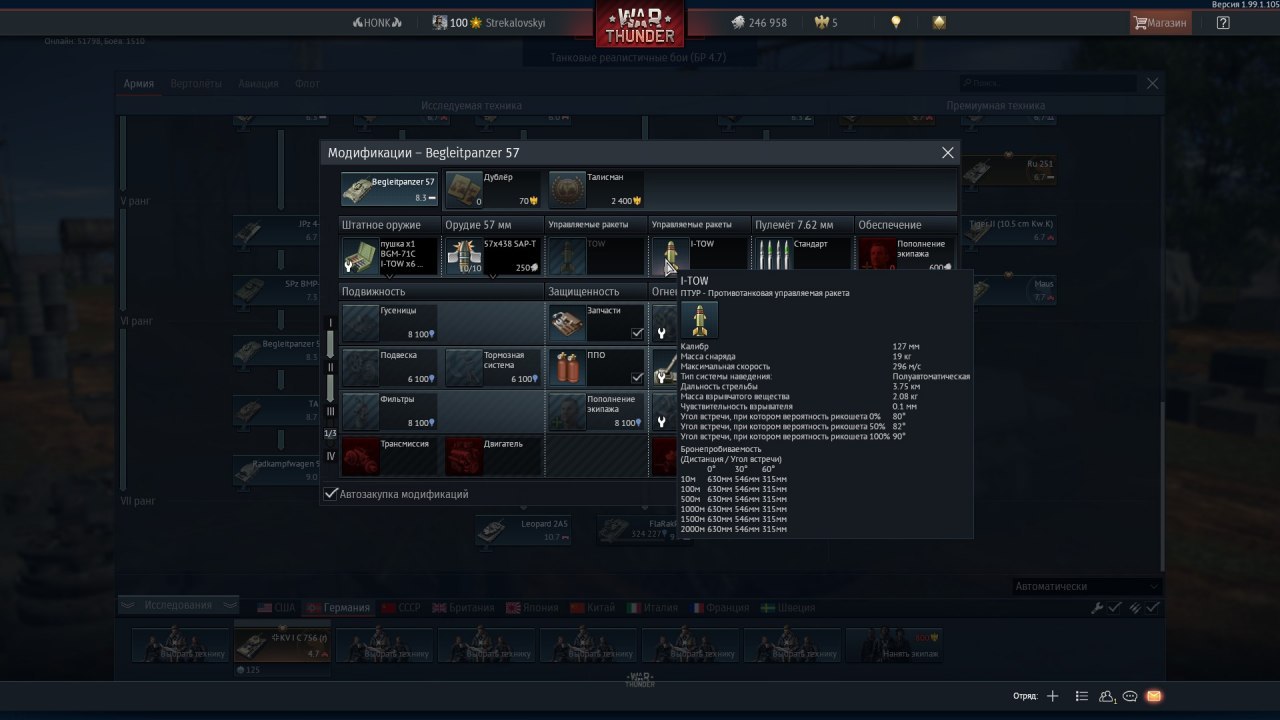
Task: Select Пополнение экипажа in Защищенность column
Action: (x=597, y=411)
